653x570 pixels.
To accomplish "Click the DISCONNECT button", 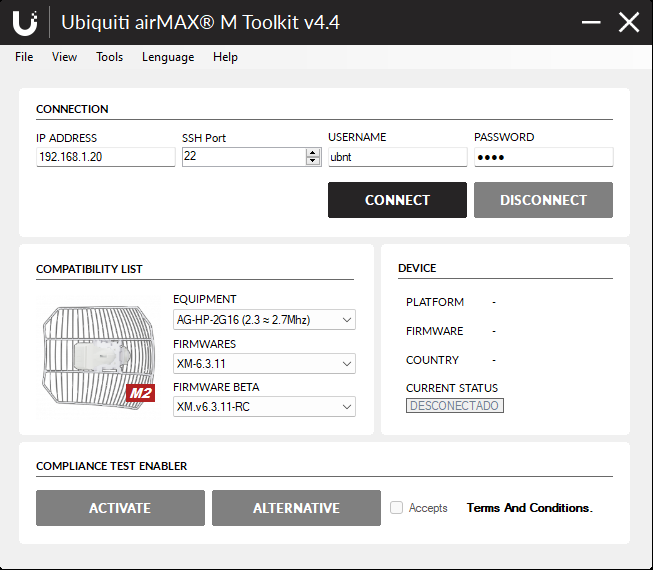I will 543,200.
